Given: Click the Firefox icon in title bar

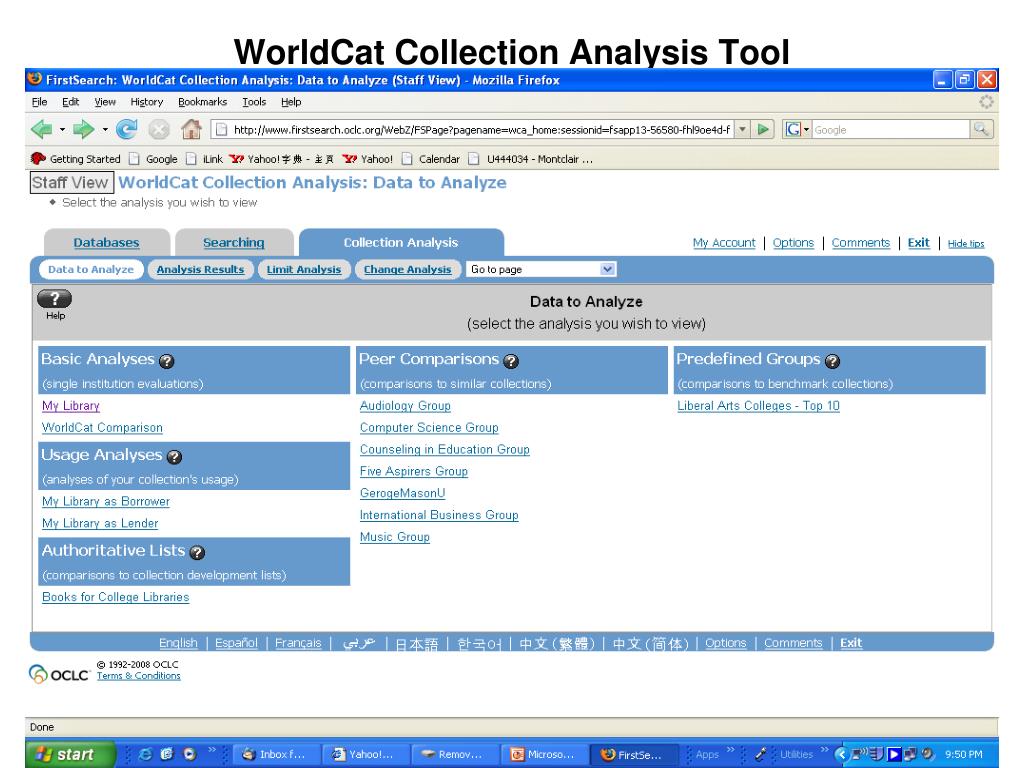Looking at the screenshot, I should [35, 79].
